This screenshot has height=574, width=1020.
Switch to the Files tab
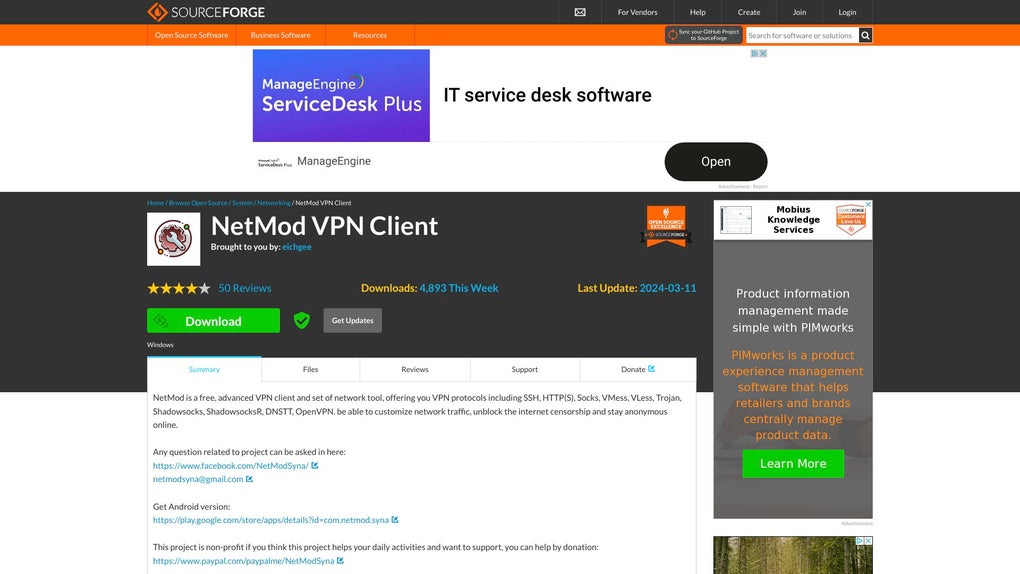tap(310, 369)
